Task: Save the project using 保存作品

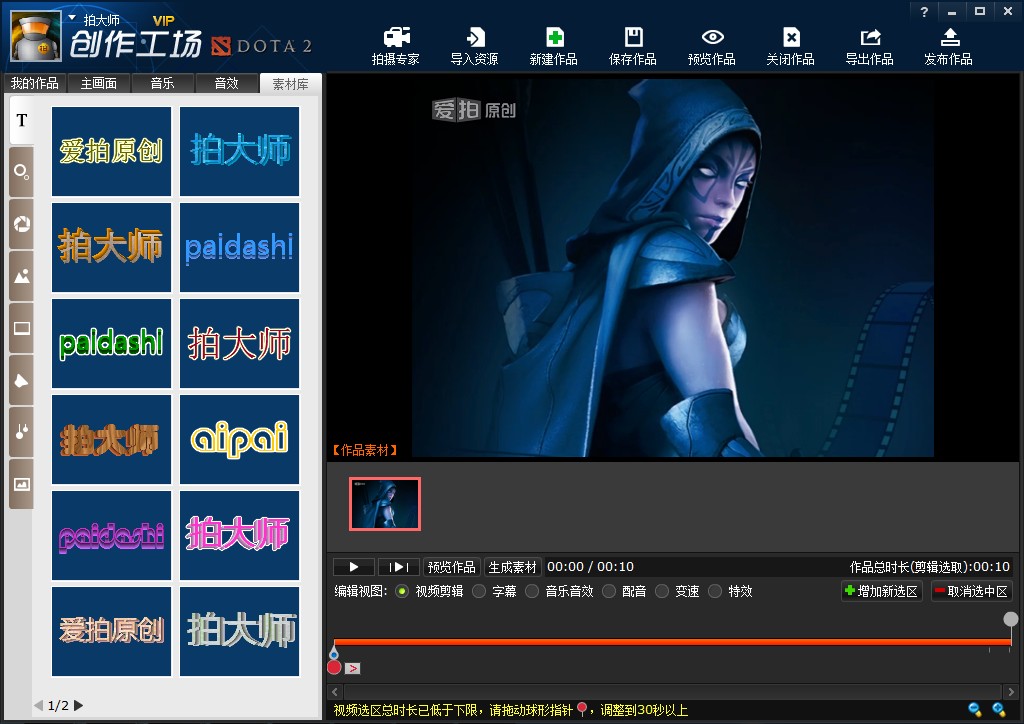Action: pos(633,46)
